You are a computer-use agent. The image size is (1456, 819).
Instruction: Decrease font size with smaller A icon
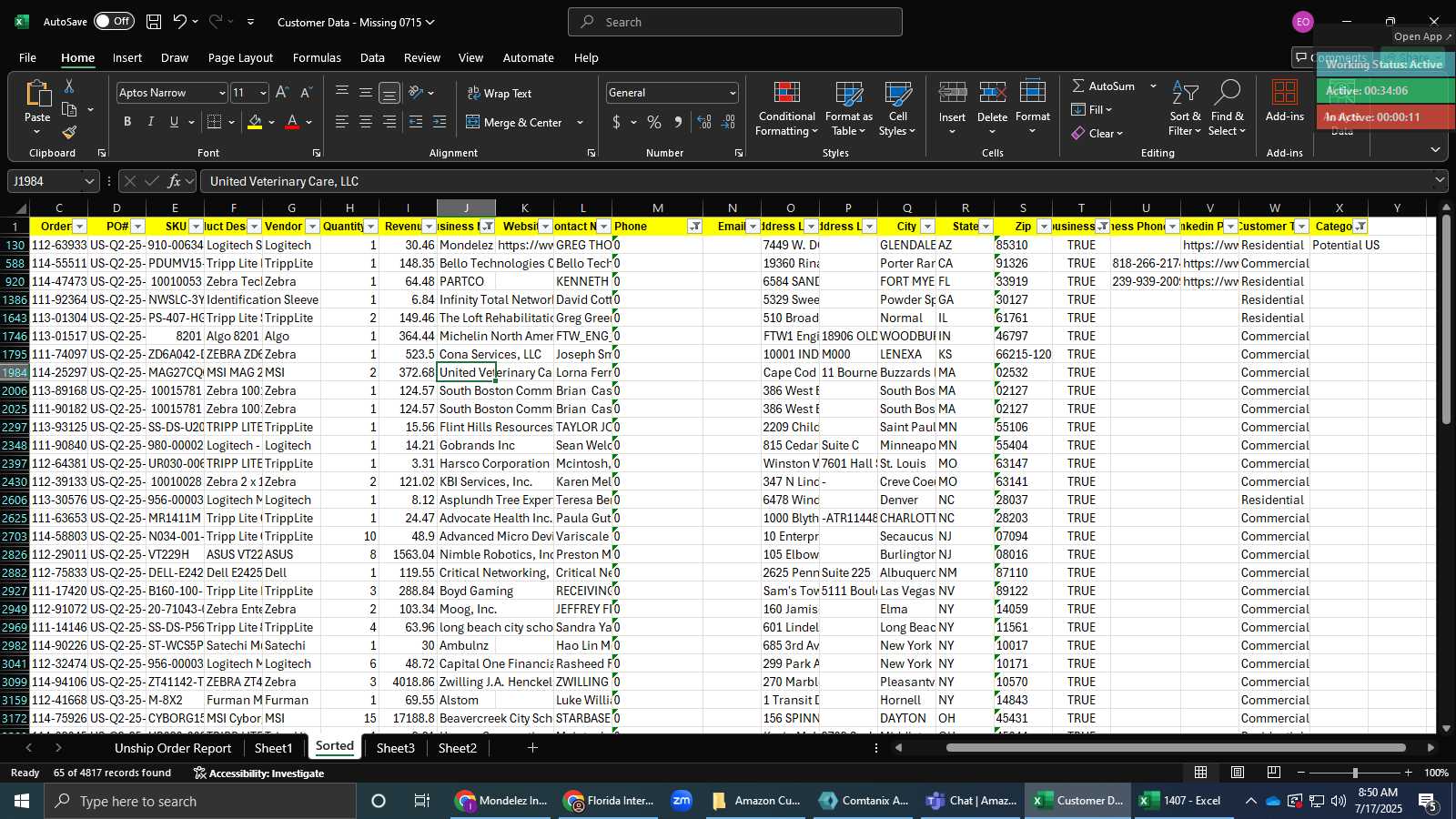point(306,93)
